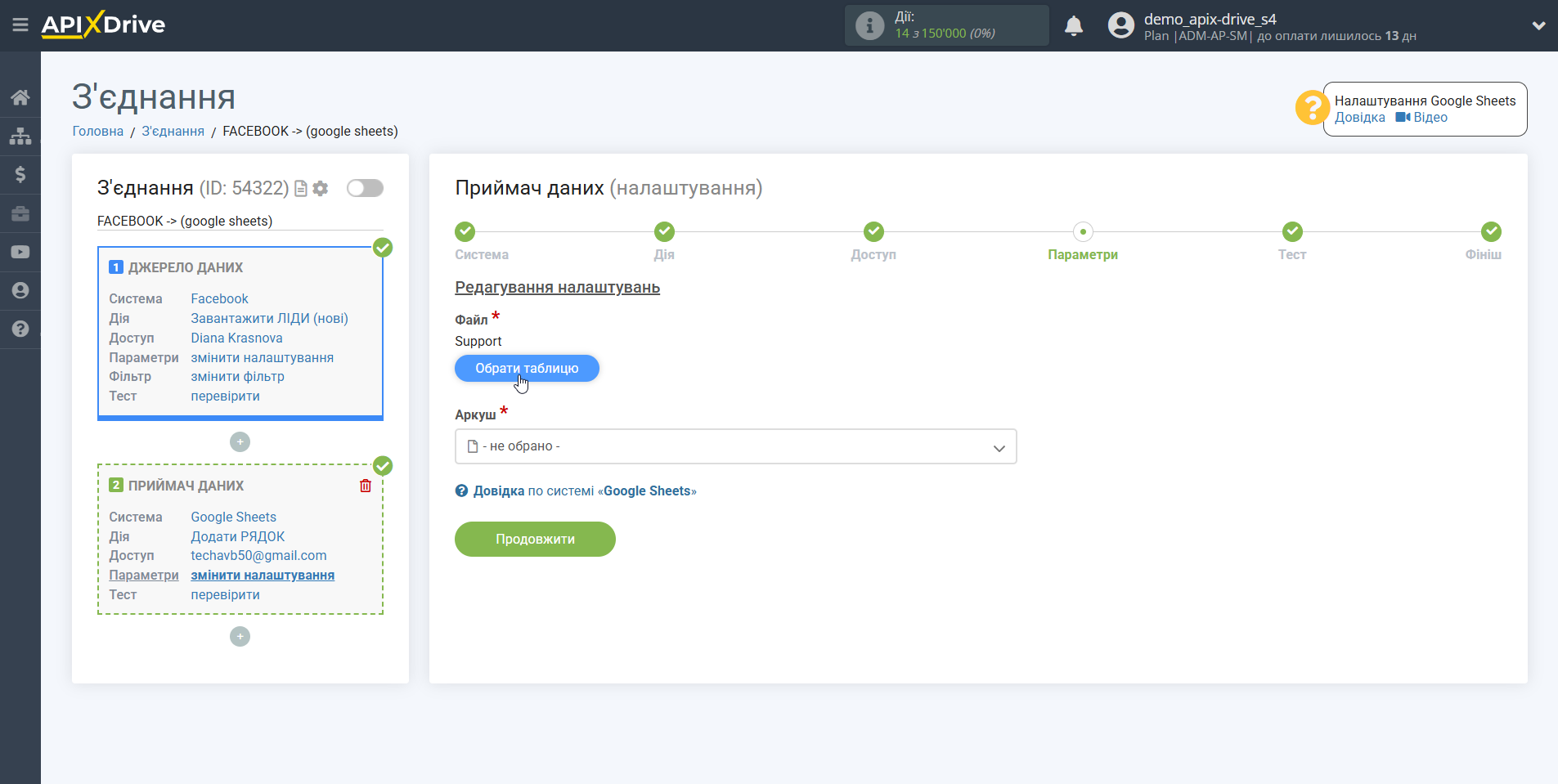1558x784 pixels.
Task: Open the Google Sheets system link
Action: point(234,517)
